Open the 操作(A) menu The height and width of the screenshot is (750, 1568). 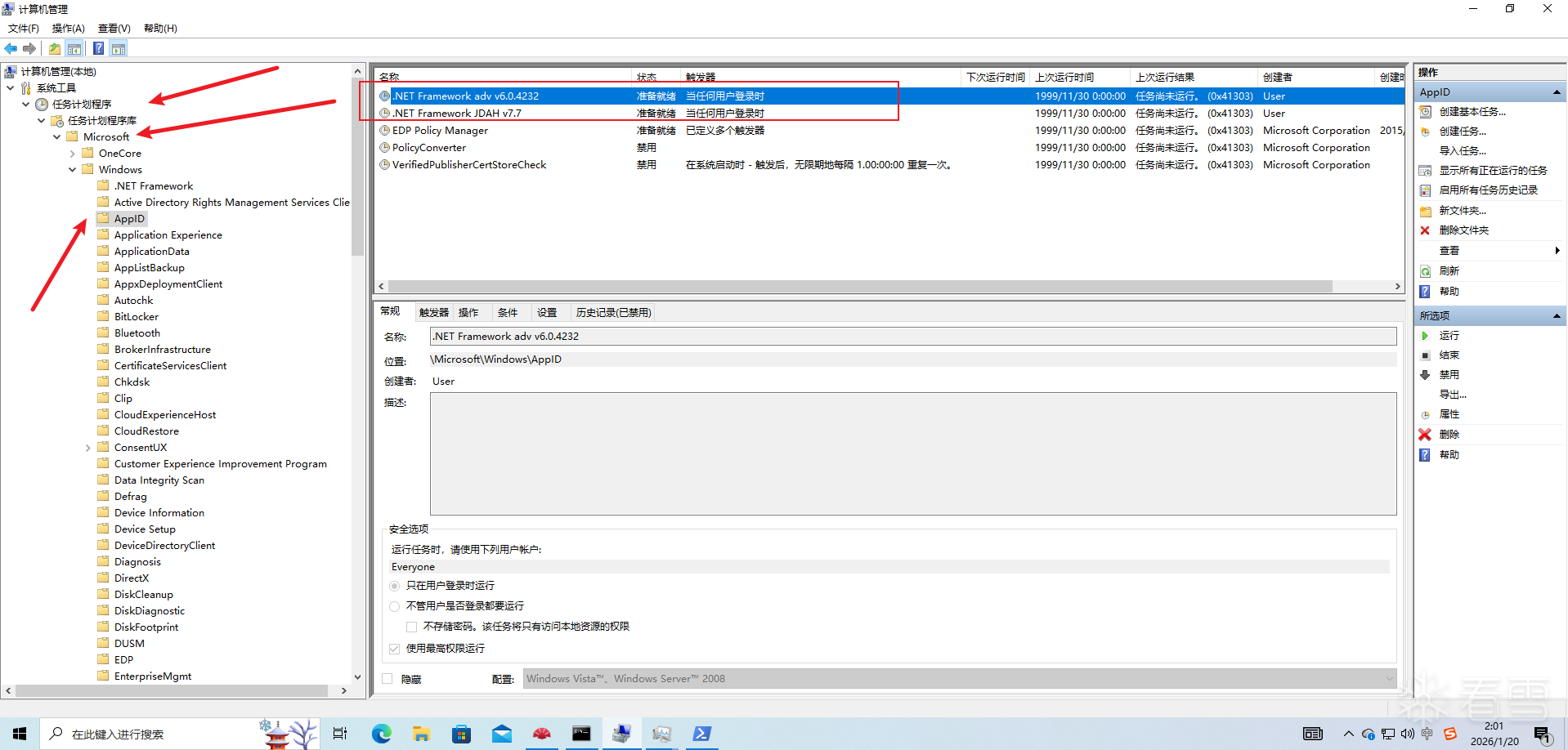(68, 29)
